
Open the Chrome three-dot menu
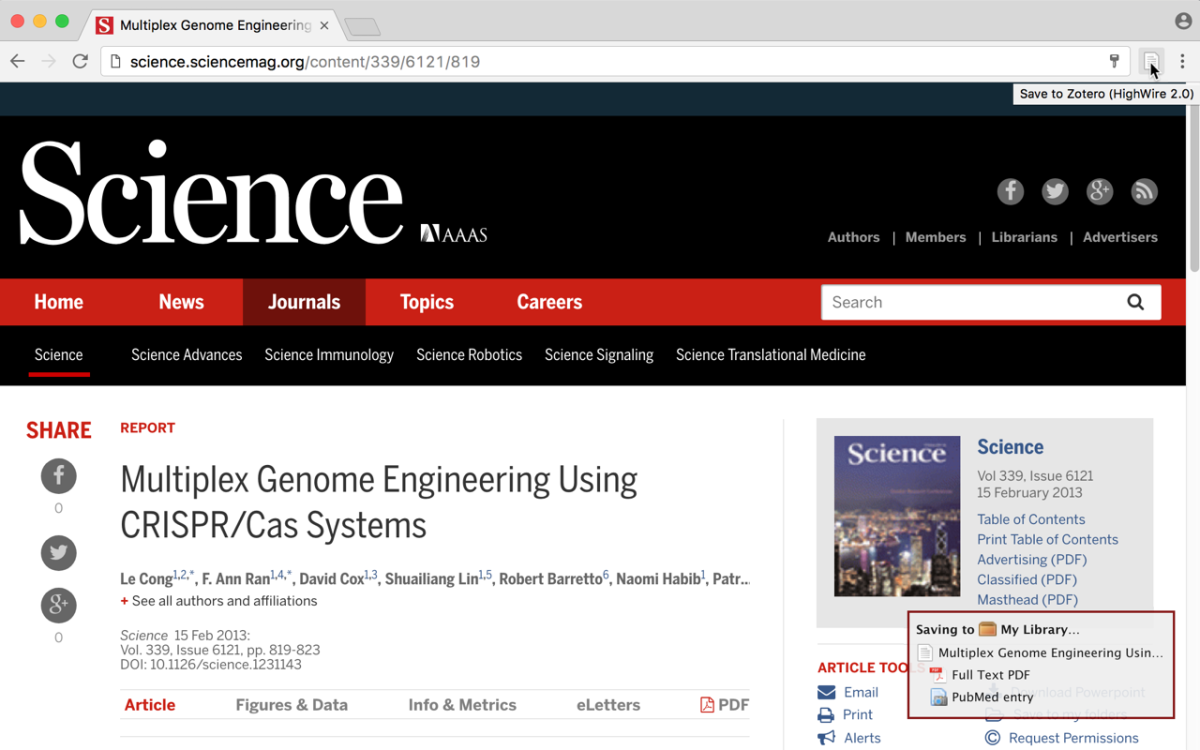pyautogui.click(x=1182, y=62)
